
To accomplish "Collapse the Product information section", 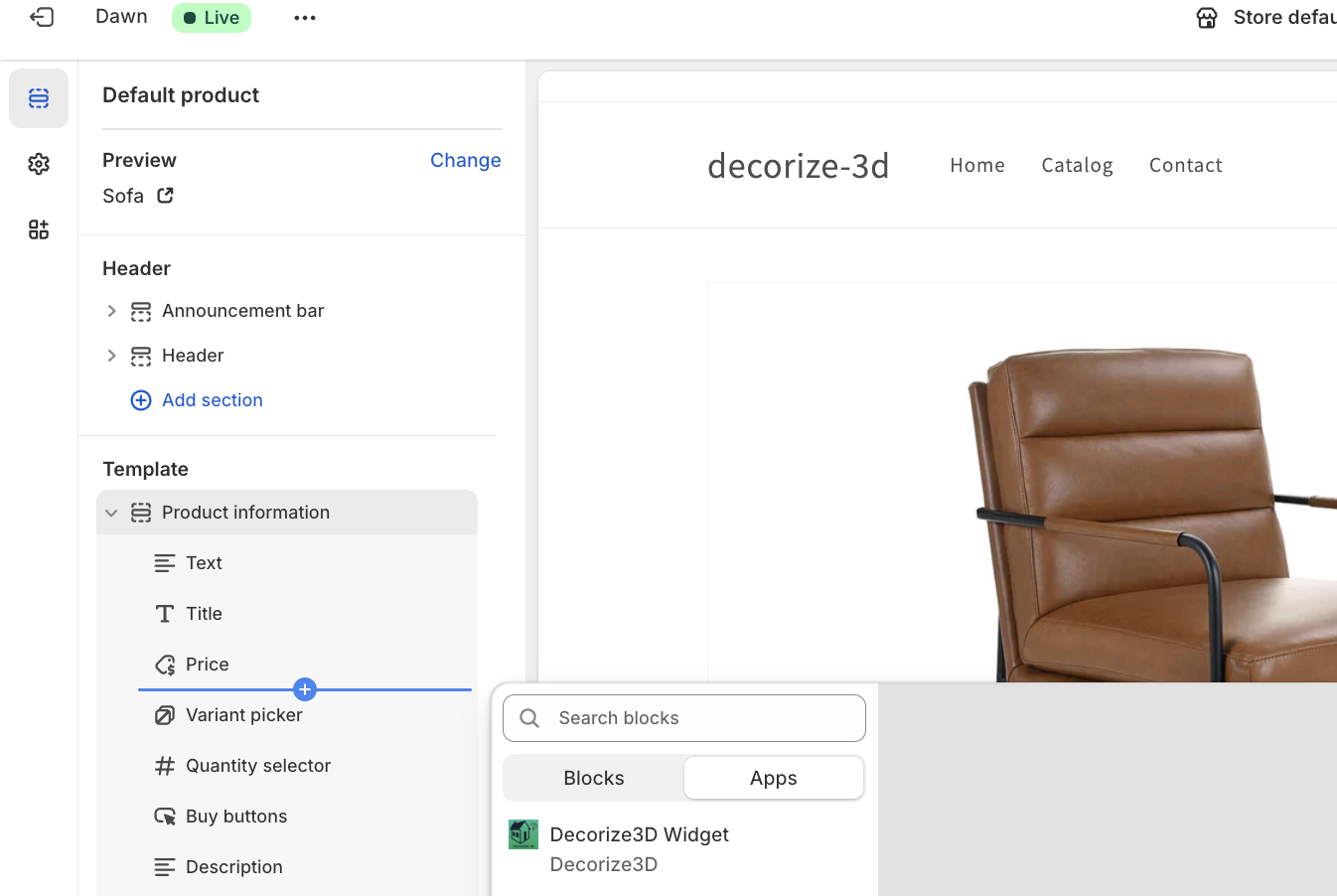I will click(111, 513).
